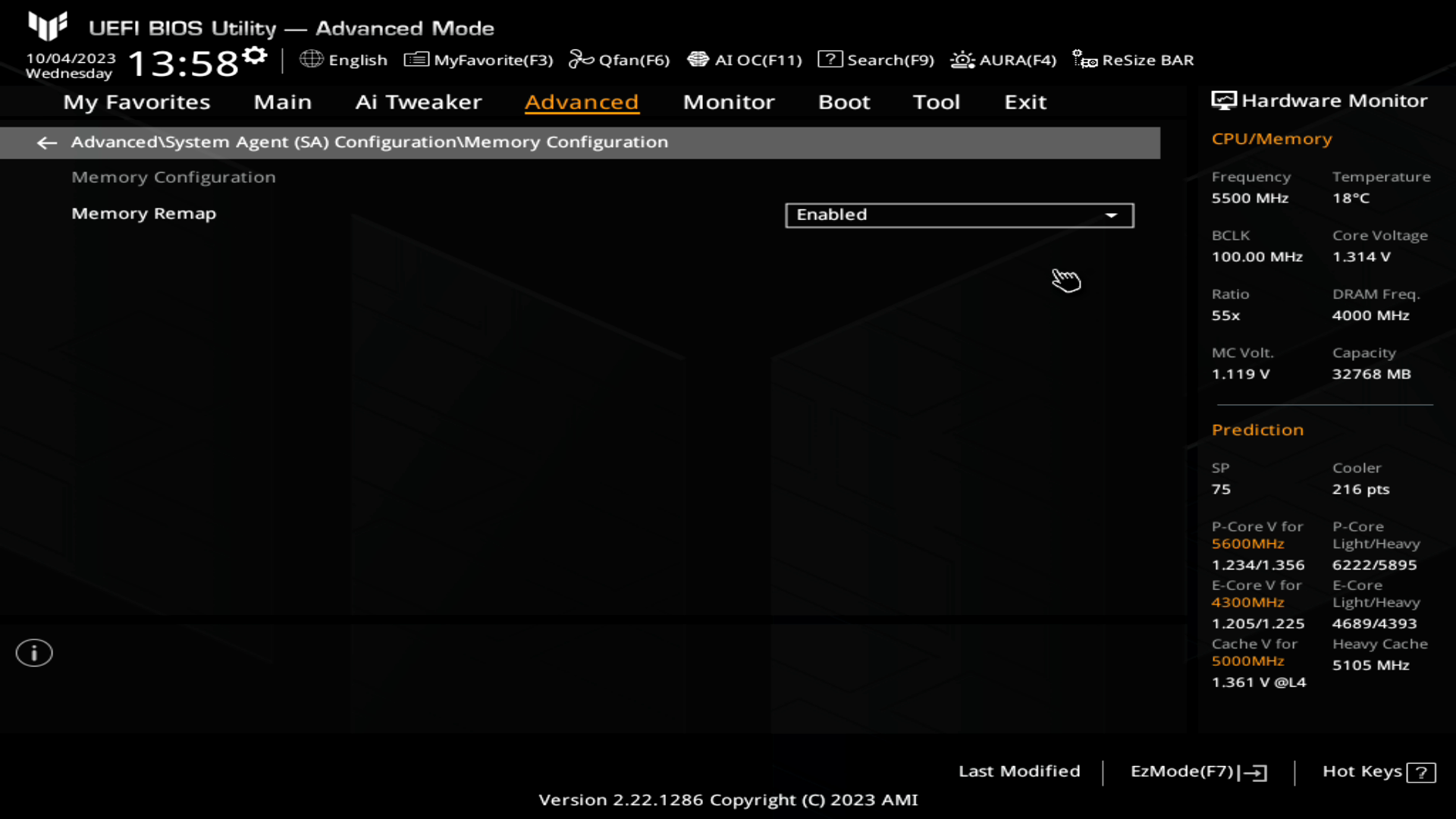The height and width of the screenshot is (819, 1456).
Task: Open the Tool tab
Action: (937, 102)
